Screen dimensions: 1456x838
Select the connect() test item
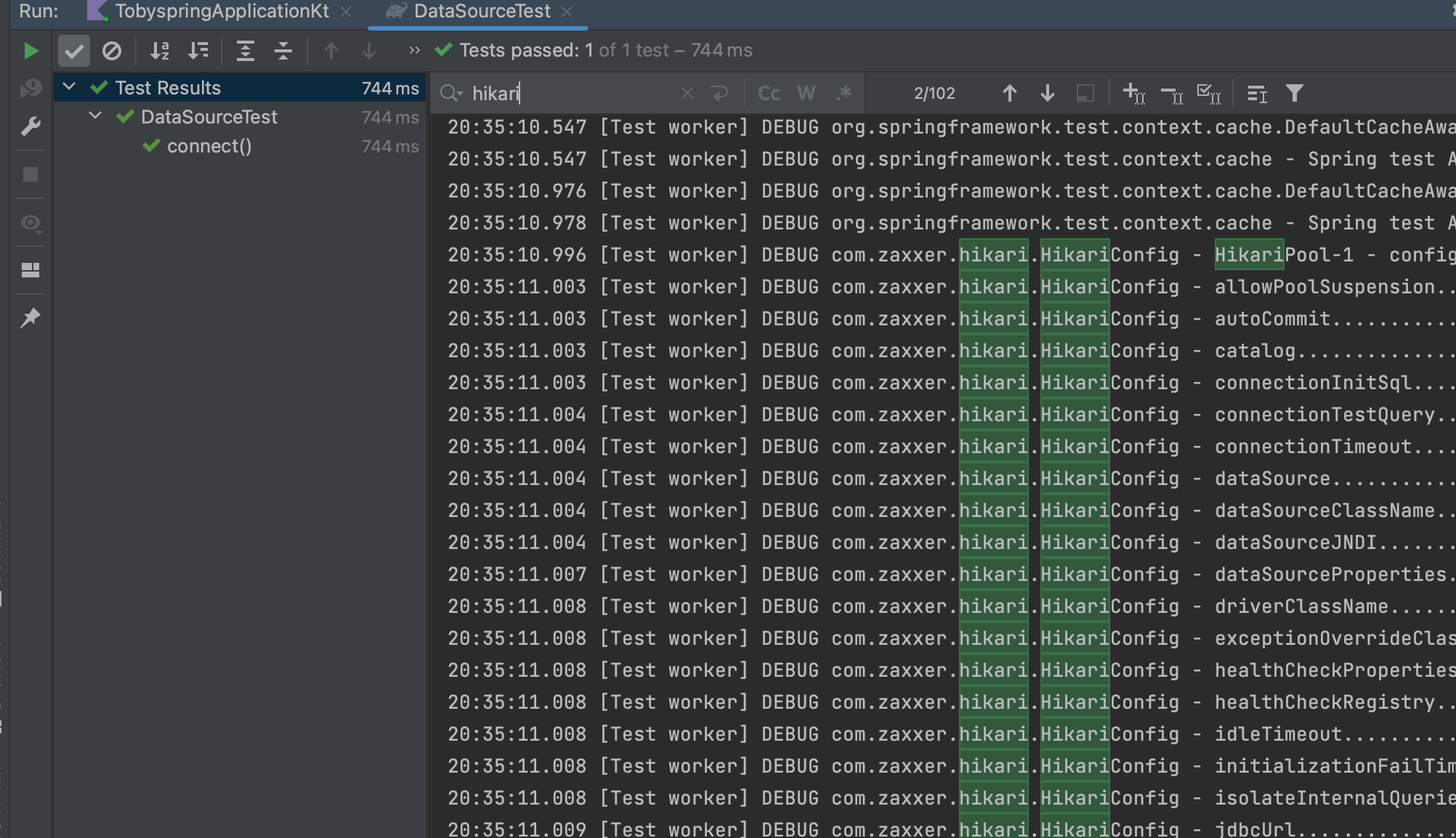[209, 146]
